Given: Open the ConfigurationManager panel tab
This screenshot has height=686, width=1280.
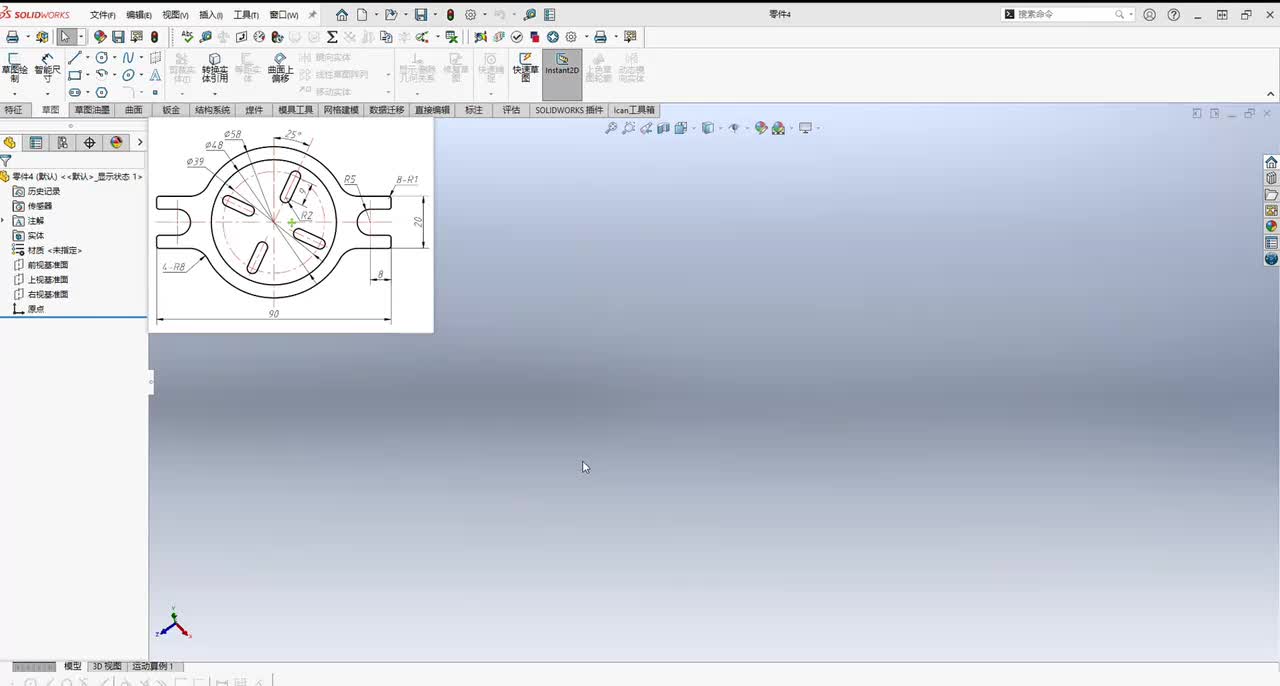Looking at the screenshot, I should (62, 143).
